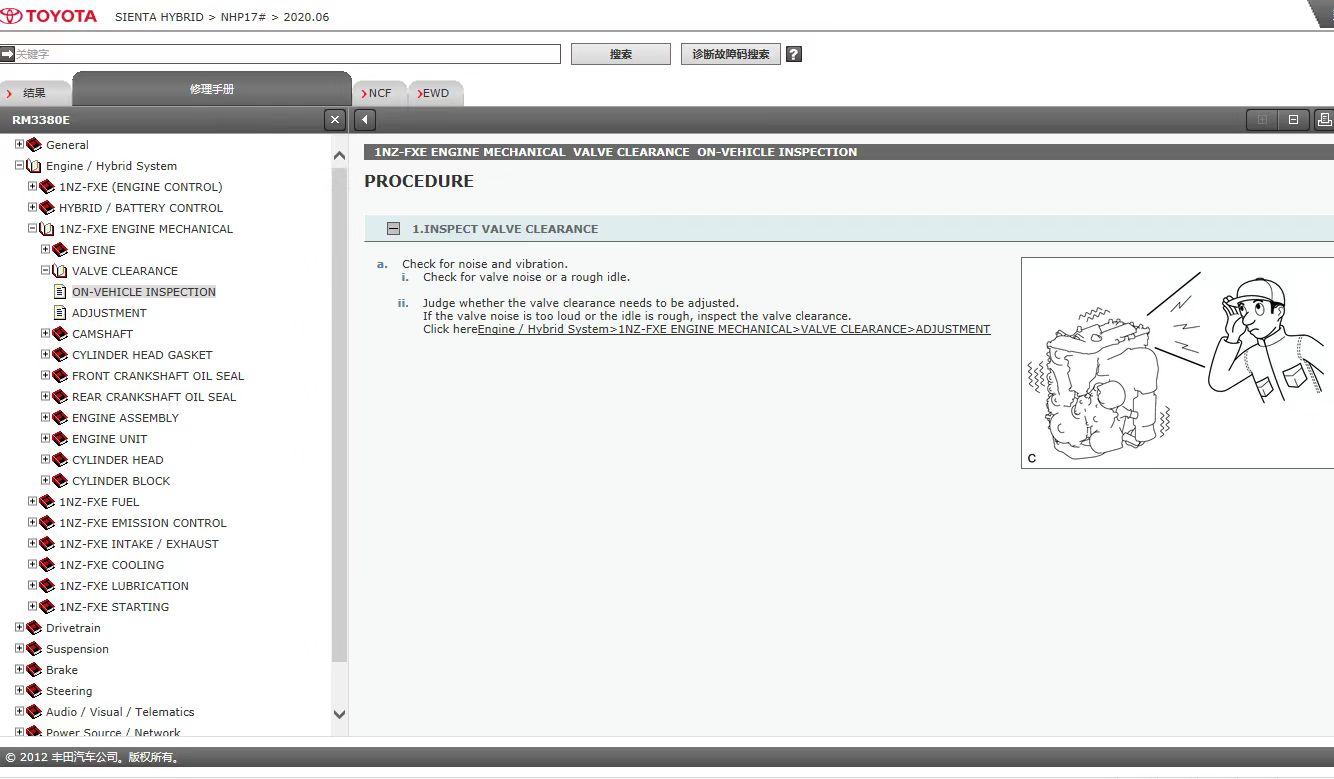Screen dimensions: 1334x779
Task: Click the Suspension book icon
Action: pos(34,649)
